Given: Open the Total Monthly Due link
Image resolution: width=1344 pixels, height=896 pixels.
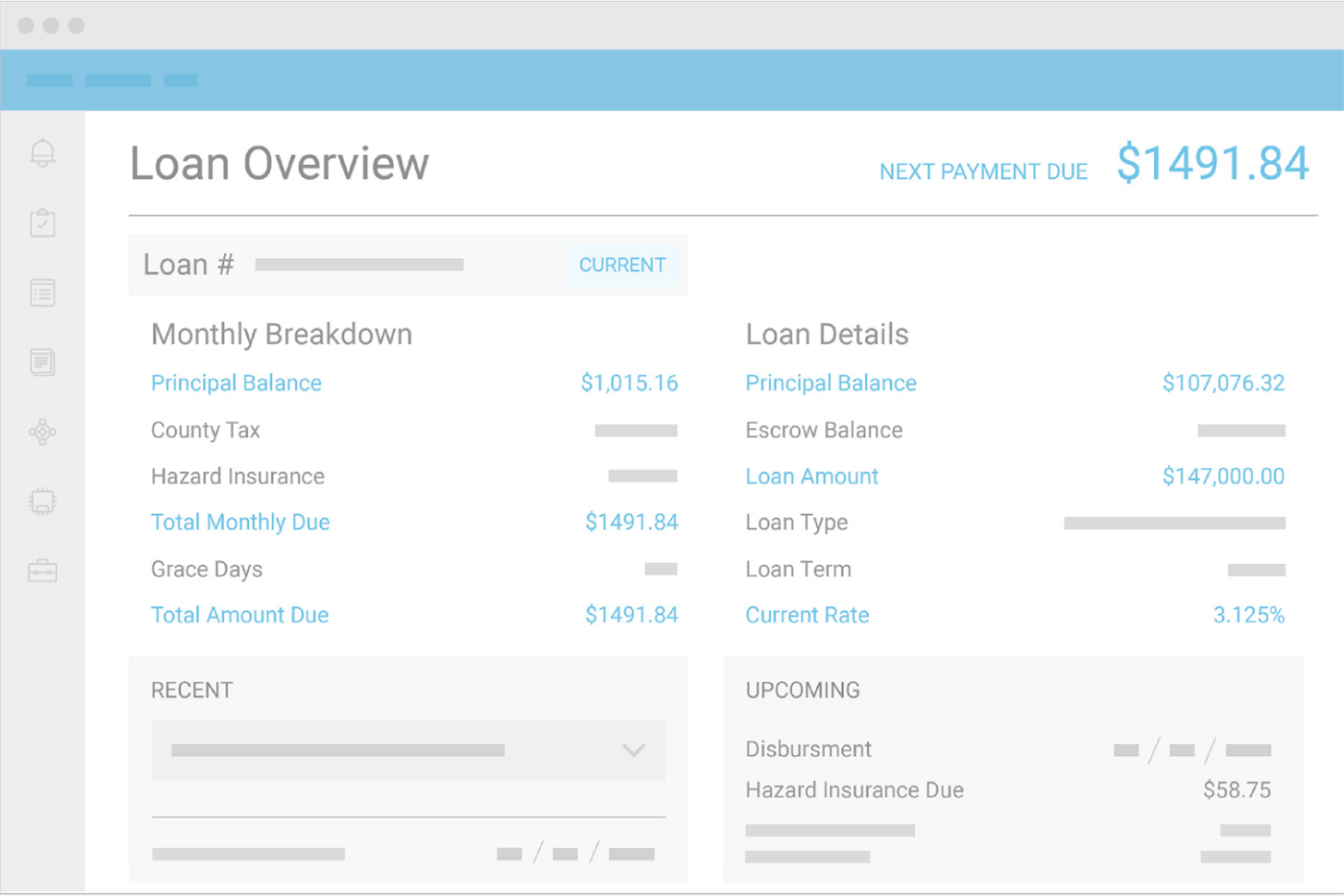Looking at the screenshot, I should pos(240,522).
